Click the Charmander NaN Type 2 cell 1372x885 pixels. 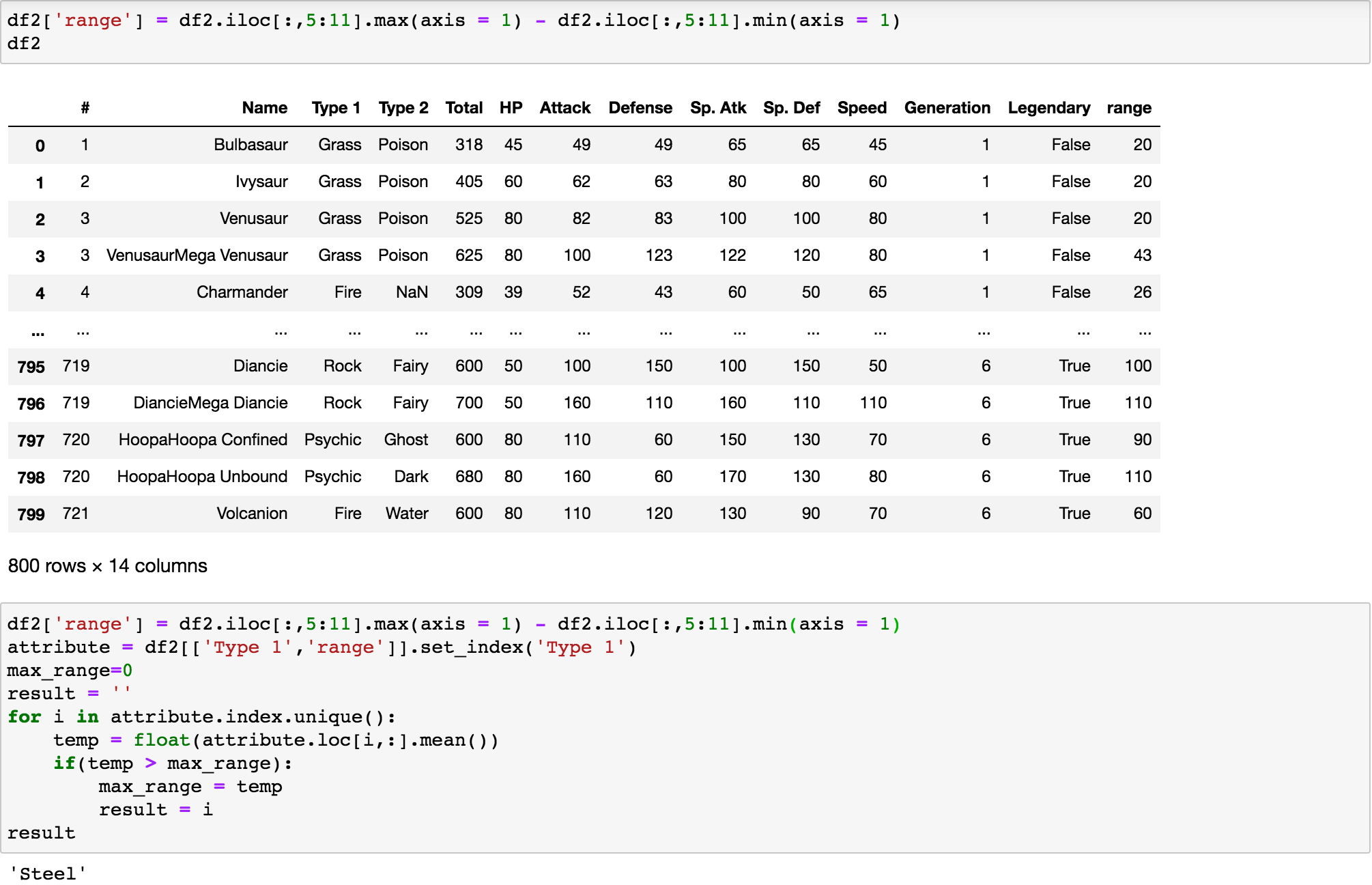(x=412, y=292)
